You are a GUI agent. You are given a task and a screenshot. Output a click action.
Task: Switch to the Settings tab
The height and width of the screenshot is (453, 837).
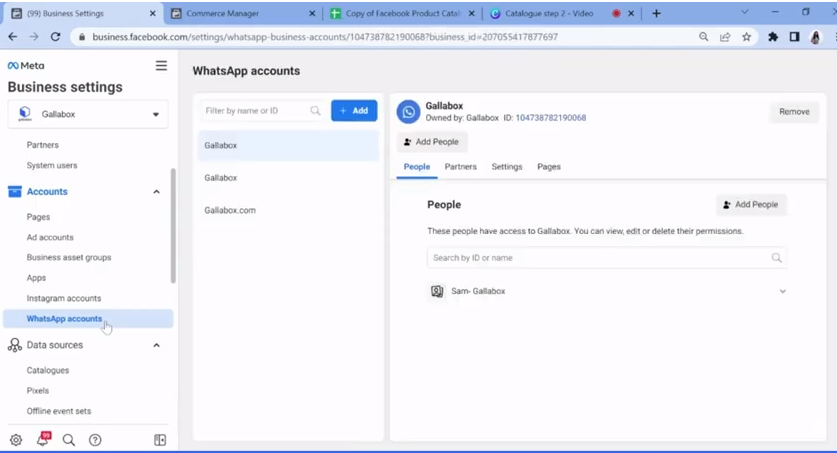click(507, 166)
